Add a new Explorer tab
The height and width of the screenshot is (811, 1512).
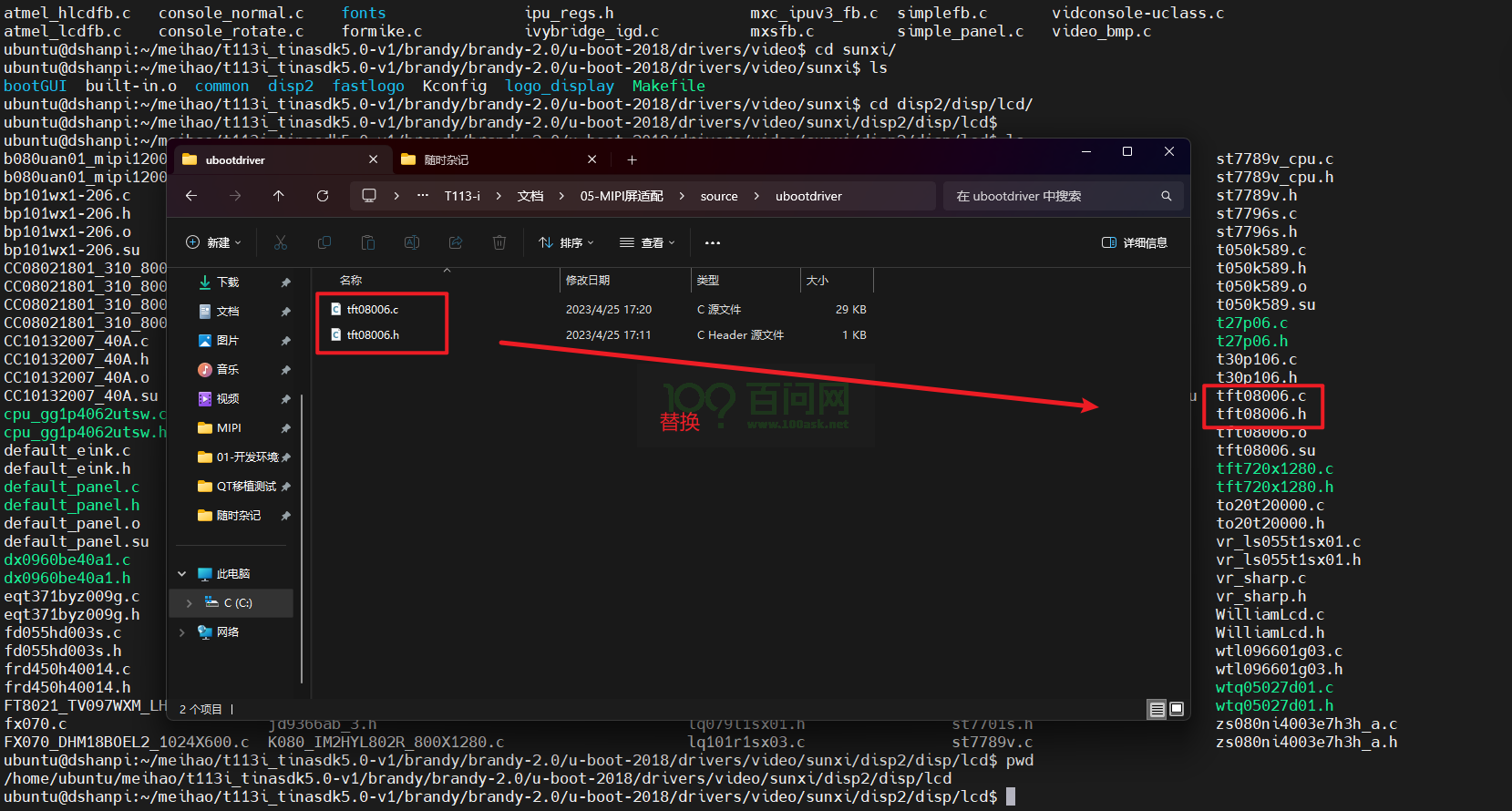tap(632, 159)
